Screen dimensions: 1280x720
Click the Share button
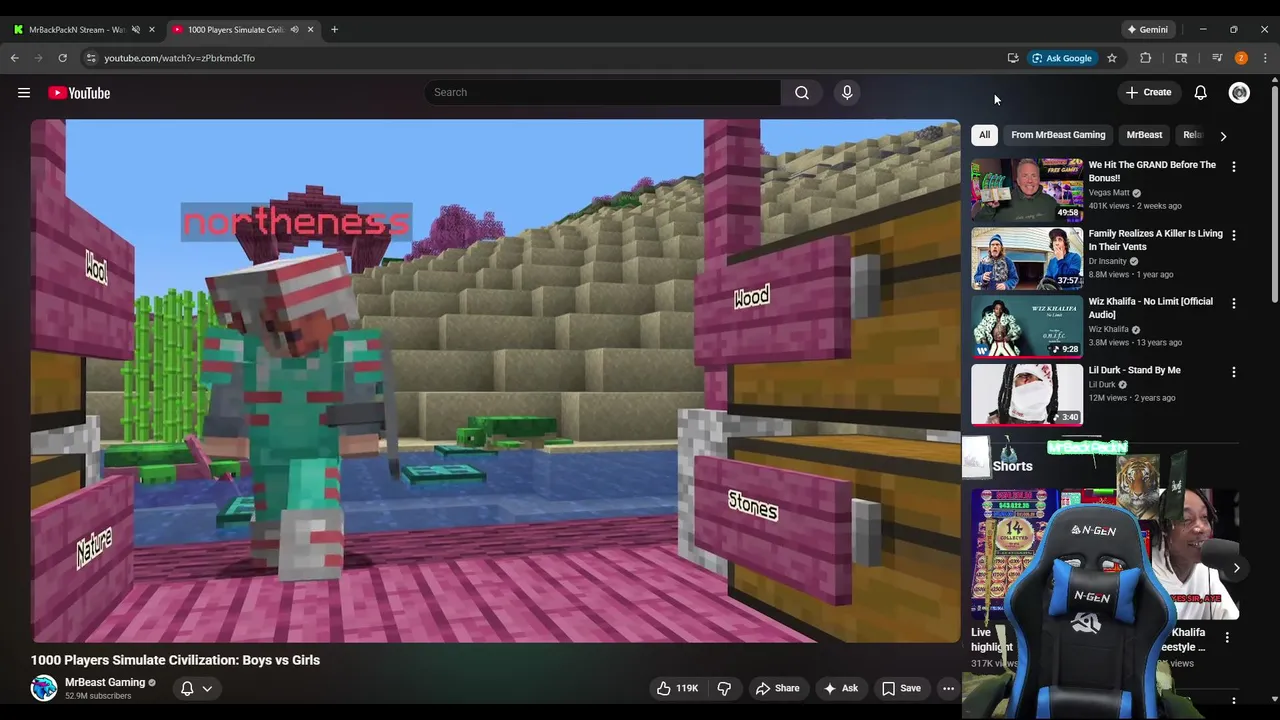[777, 688]
